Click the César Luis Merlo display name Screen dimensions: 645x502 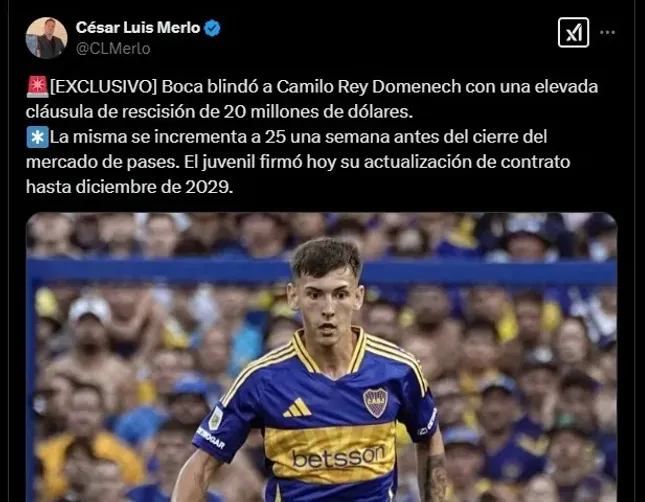point(138,28)
